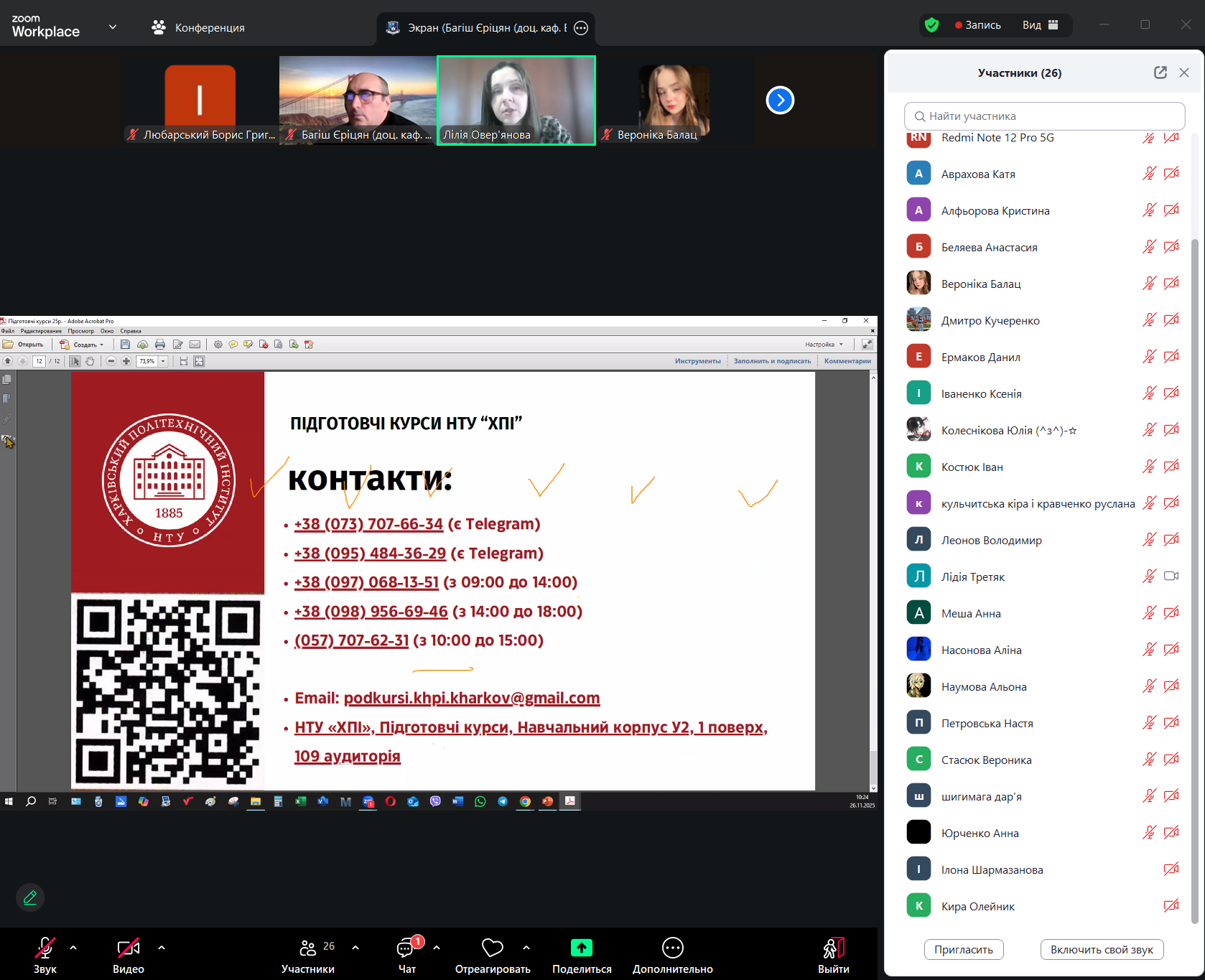Click the participants list scrollbar

coord(1194,582)
